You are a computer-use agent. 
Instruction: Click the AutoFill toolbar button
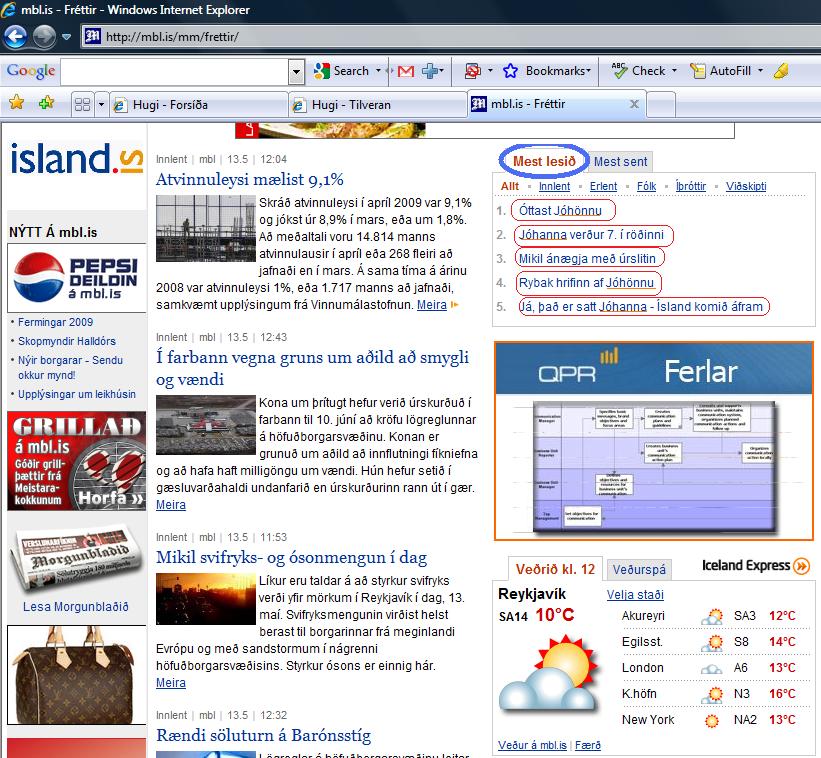720,71
